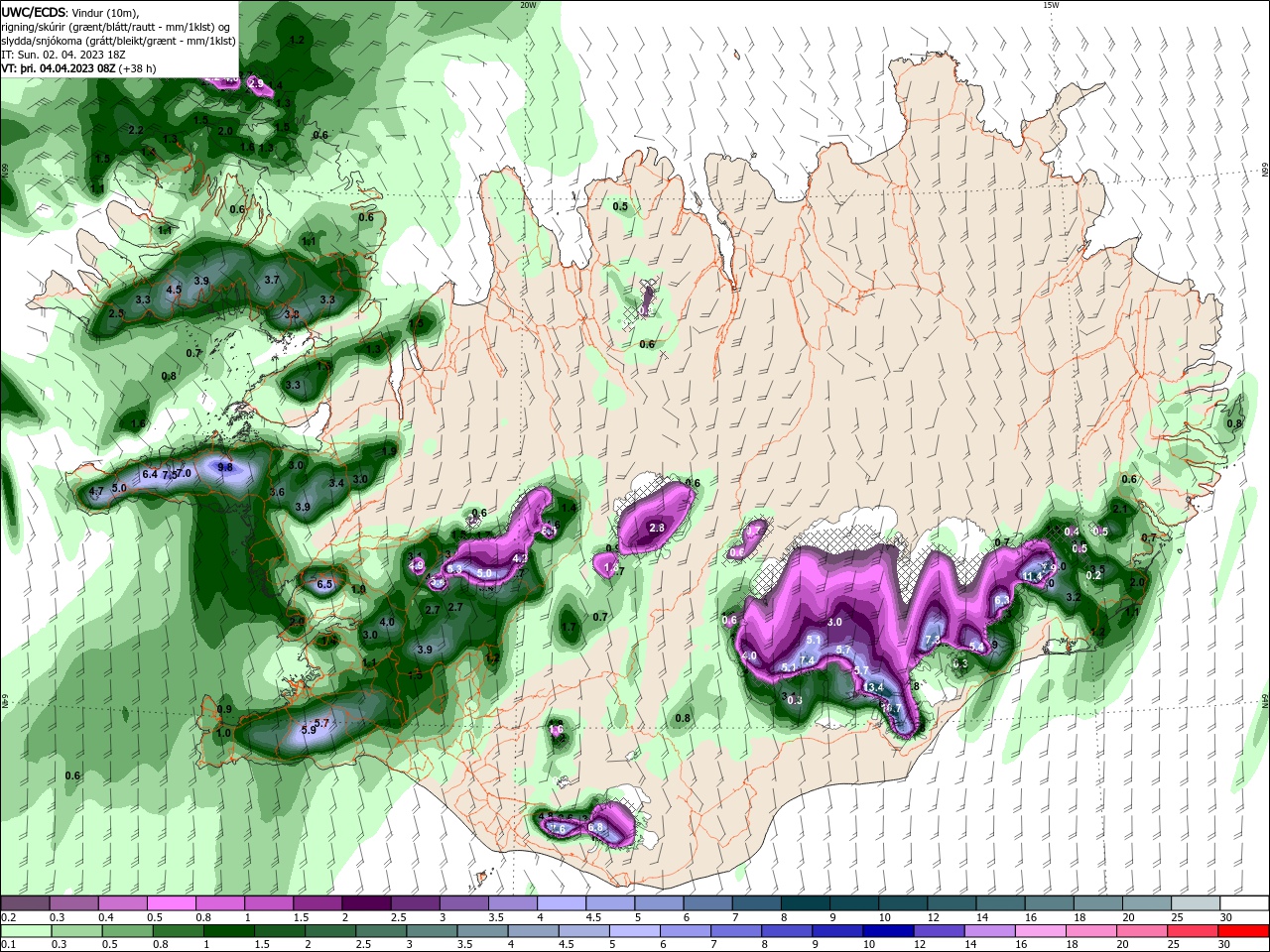This screenshot has width=1270, height=952.
Task: Click the 'UWC/ECDS: Vindur (10m),' title line
Action: 70,12
